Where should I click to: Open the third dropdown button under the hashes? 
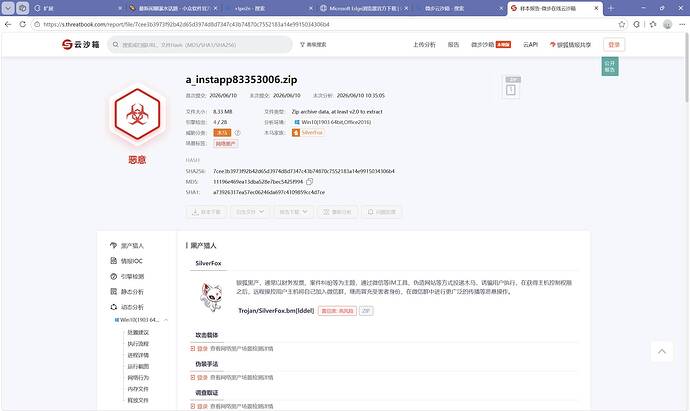(x=294, y=212)
